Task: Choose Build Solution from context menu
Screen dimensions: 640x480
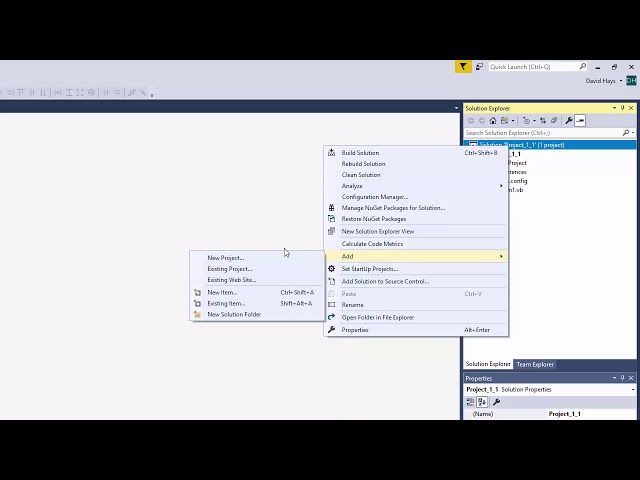Action: tap(416, 153)
